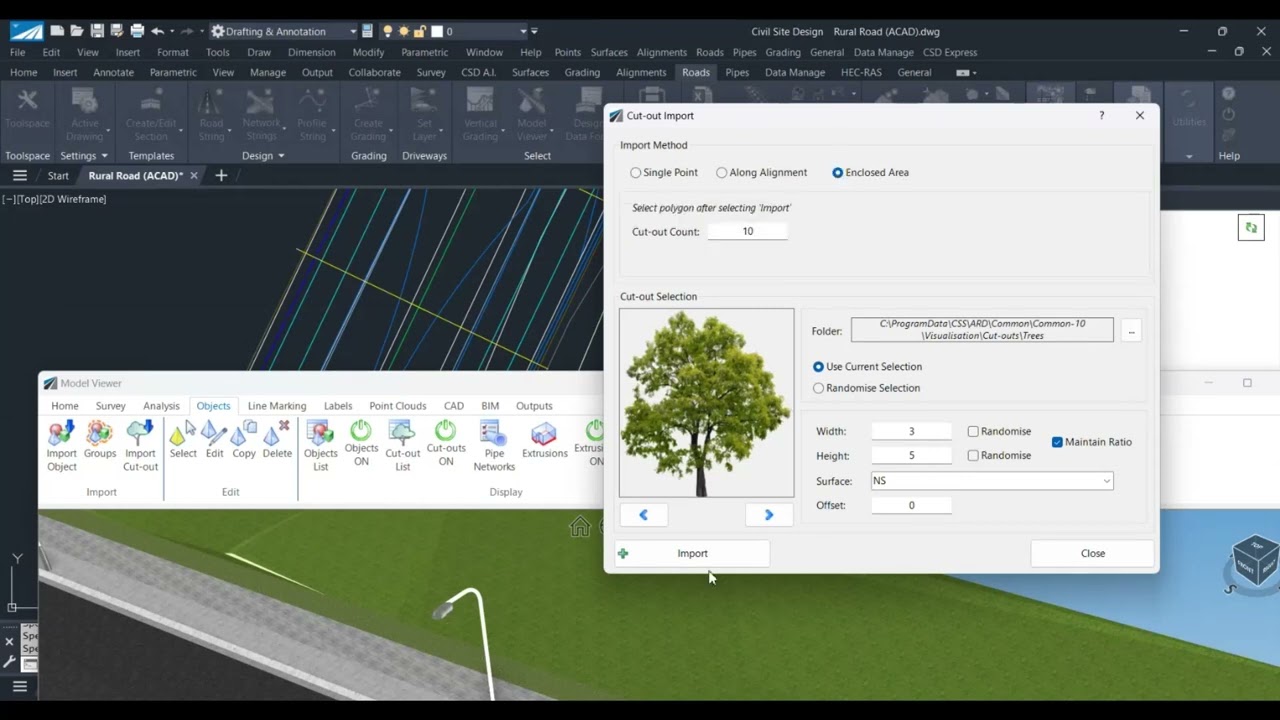Screen dimensions: 1280x720
Task: Click the Plot printer icon
Action: click(137, 31)
